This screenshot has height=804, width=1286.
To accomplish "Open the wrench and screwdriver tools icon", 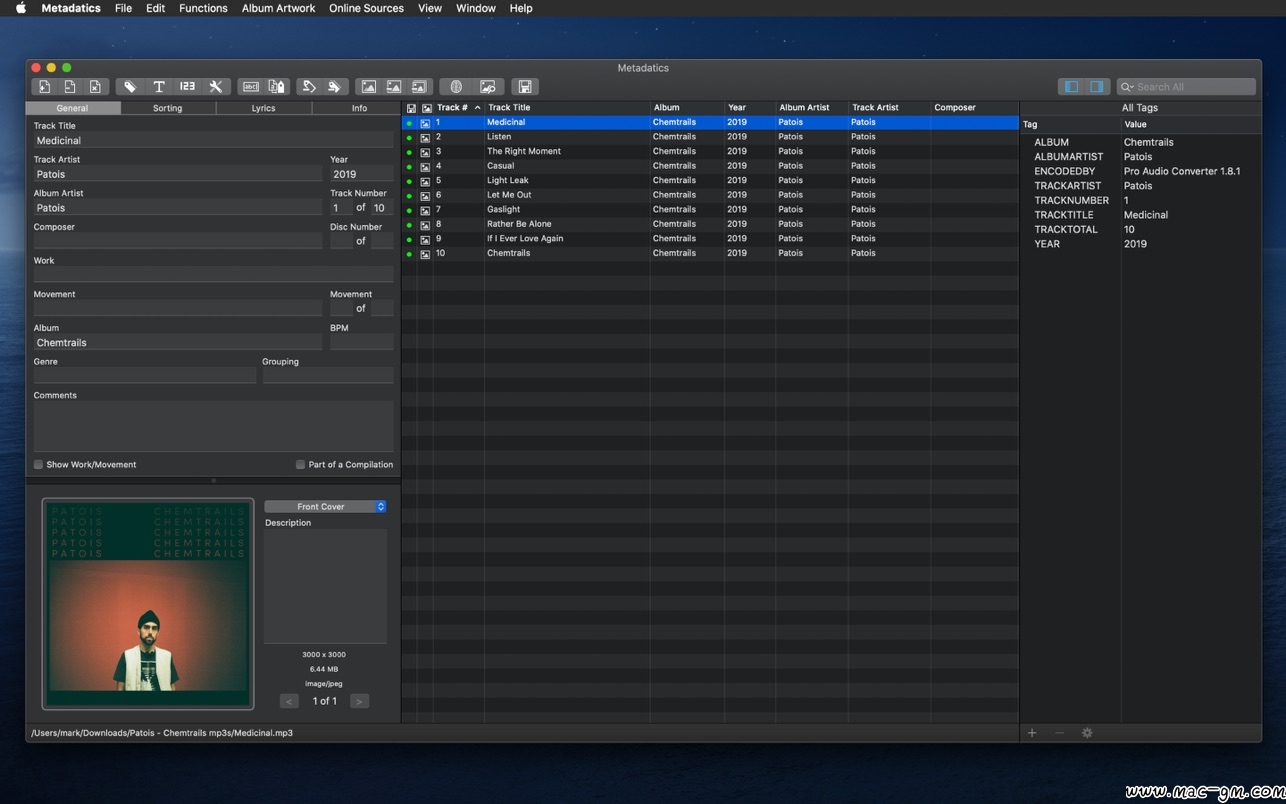I will click(215, 87).
